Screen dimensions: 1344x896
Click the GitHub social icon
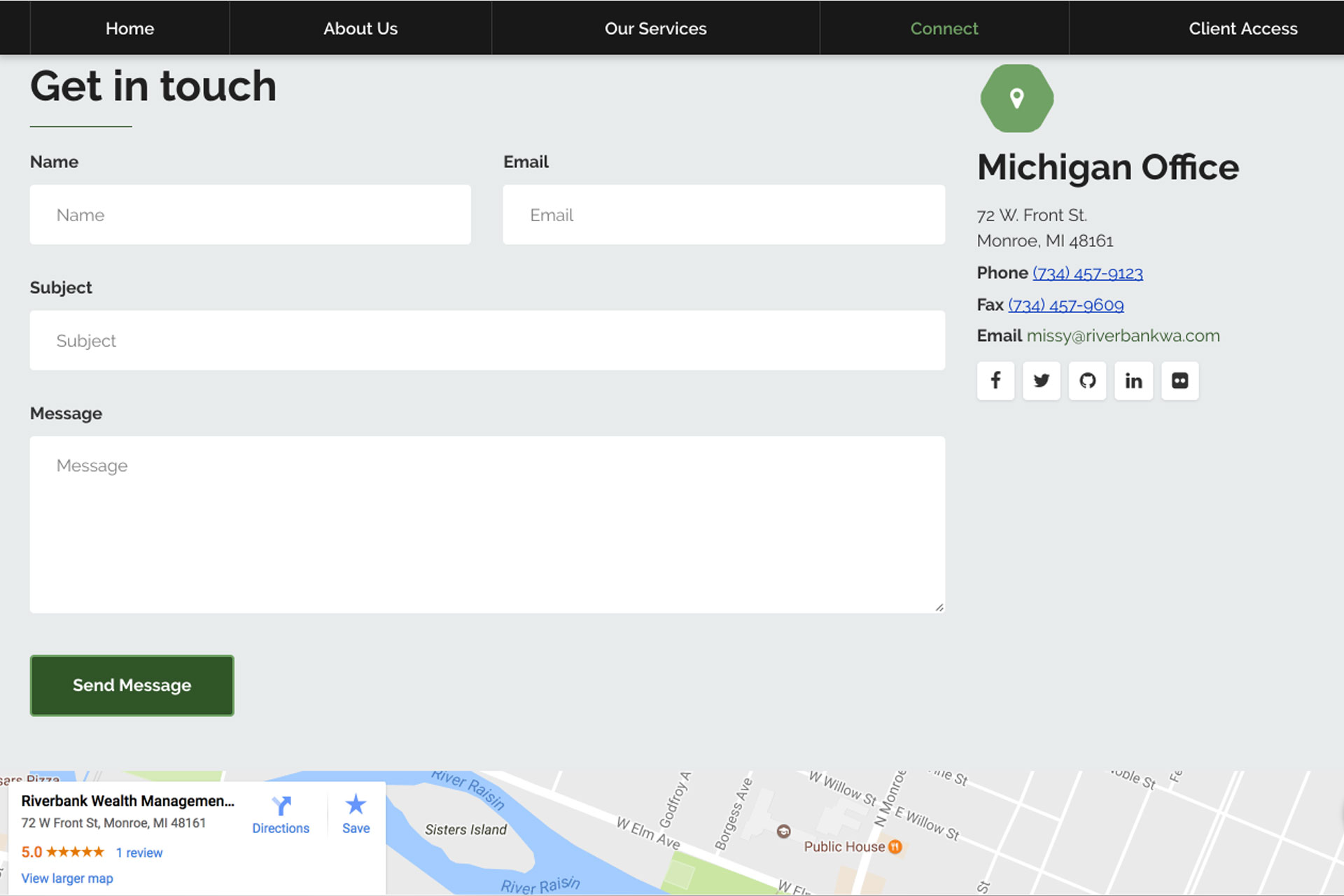[x=1087, y=381]
